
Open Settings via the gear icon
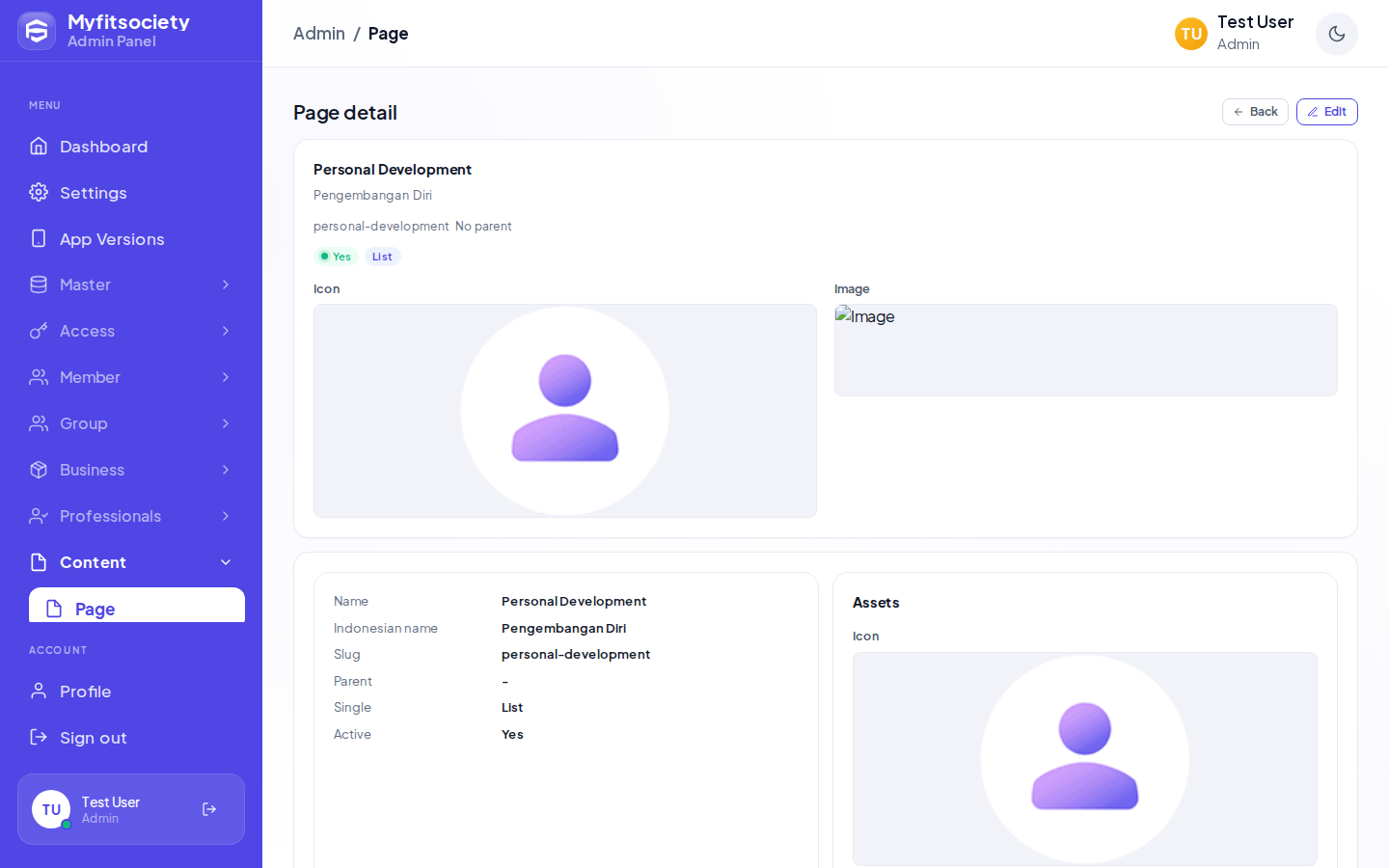(x=39, y=192)
